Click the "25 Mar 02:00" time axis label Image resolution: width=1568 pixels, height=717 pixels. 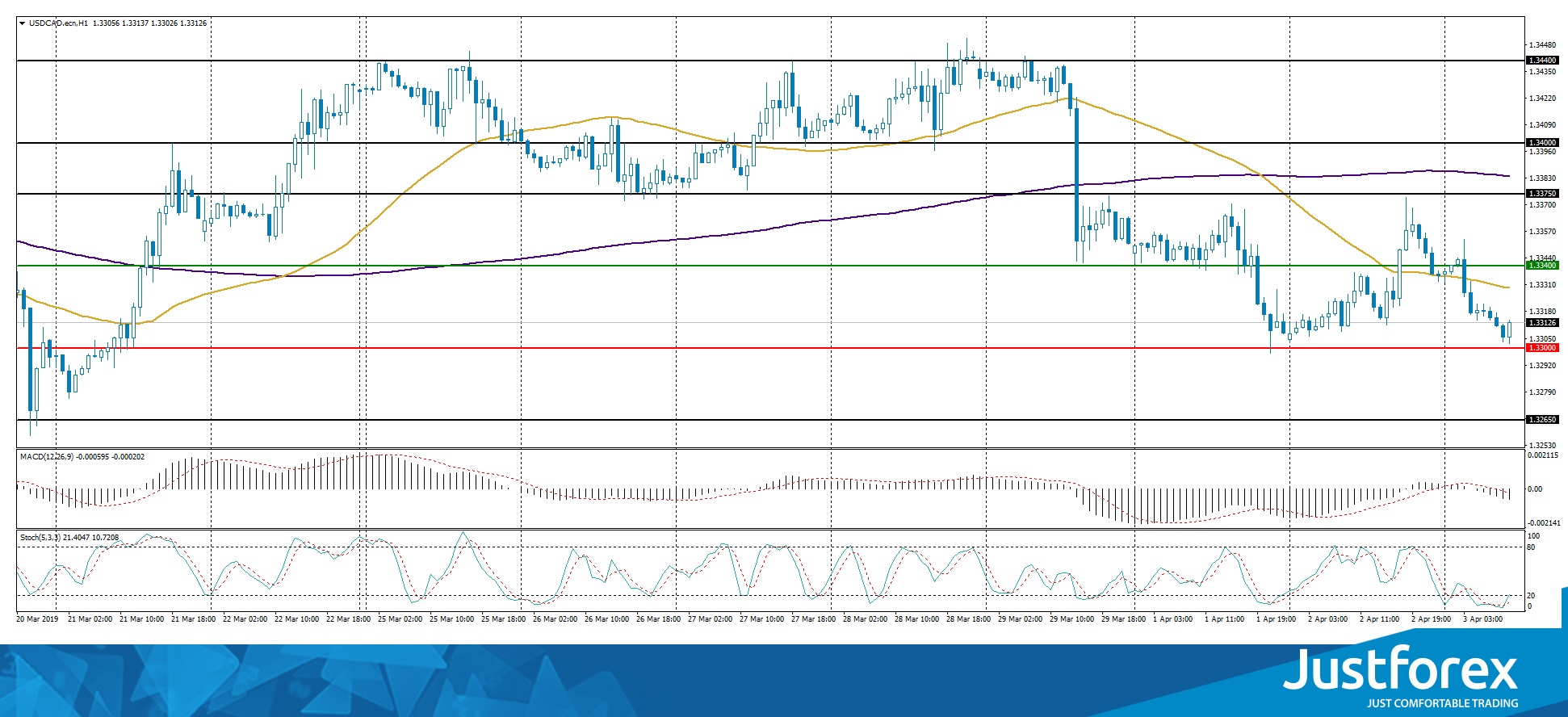pos(400,619)
